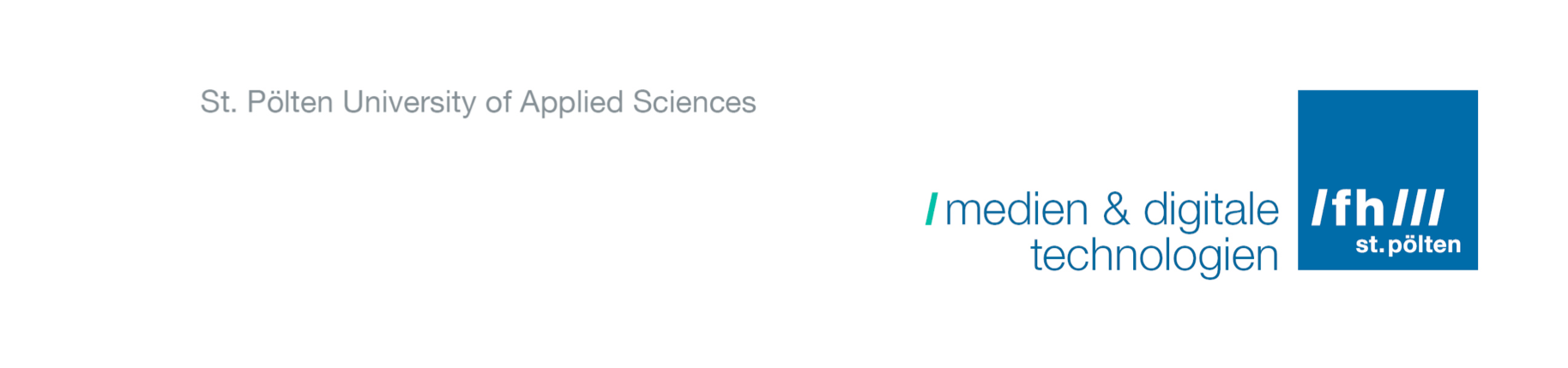Click 'St.' at start of gray heading
The width and height of the screenshot is (1568, 368).
tap(217, 102)
